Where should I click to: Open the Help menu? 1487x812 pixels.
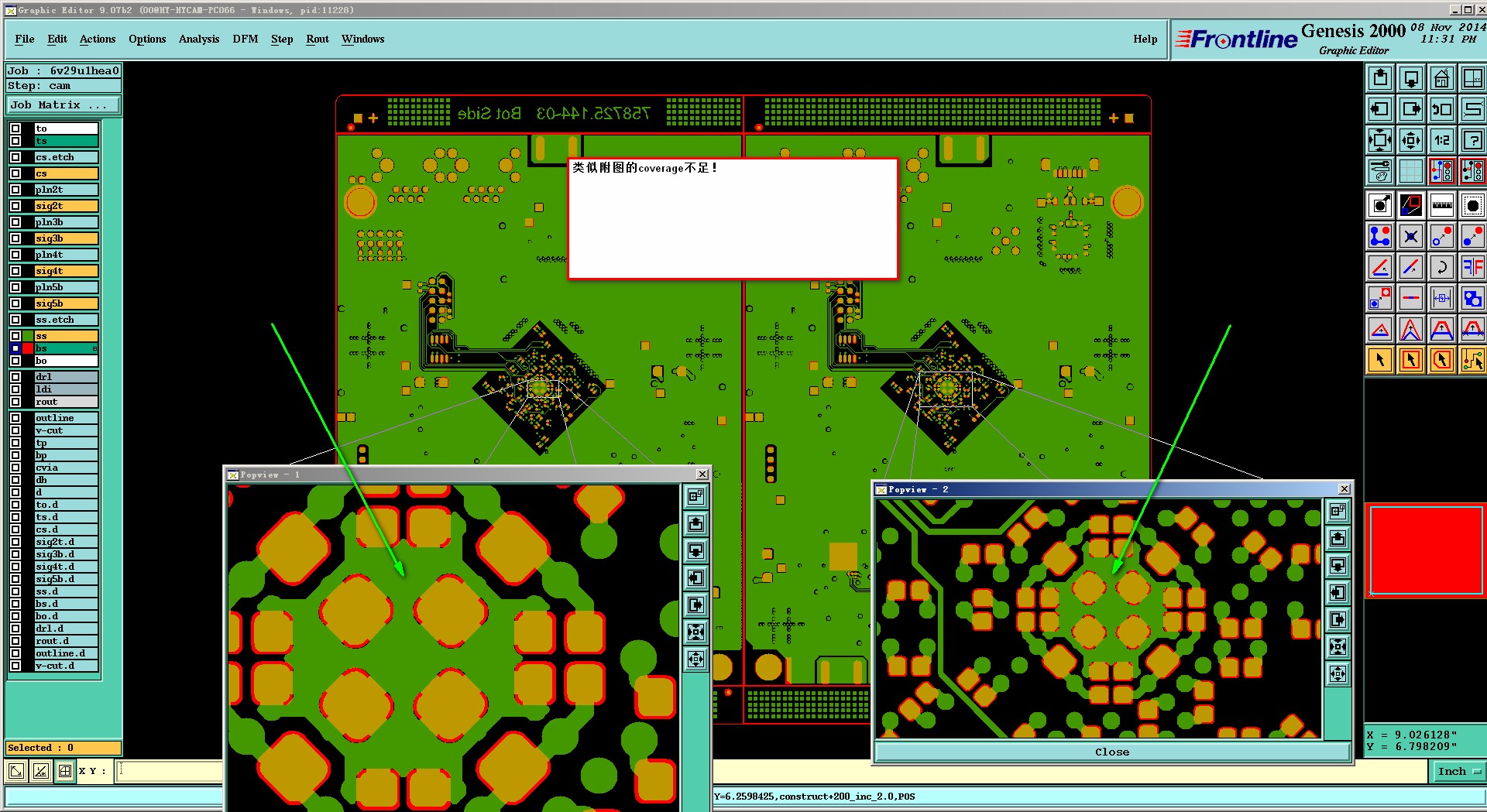(x=1145, y=39)
